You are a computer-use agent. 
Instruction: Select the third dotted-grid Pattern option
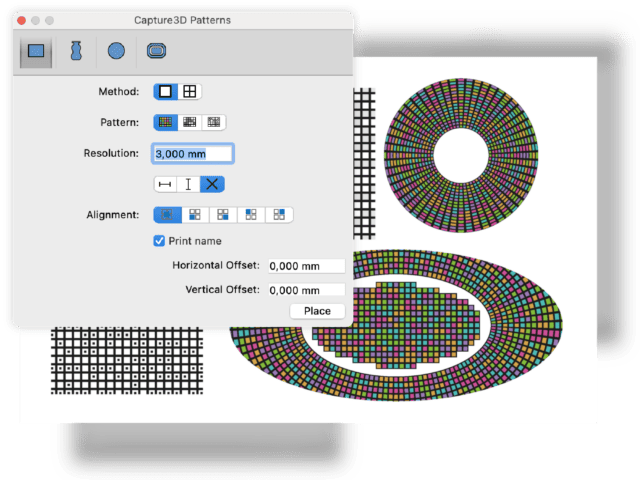pyautogui.click(x=214, y=122)
